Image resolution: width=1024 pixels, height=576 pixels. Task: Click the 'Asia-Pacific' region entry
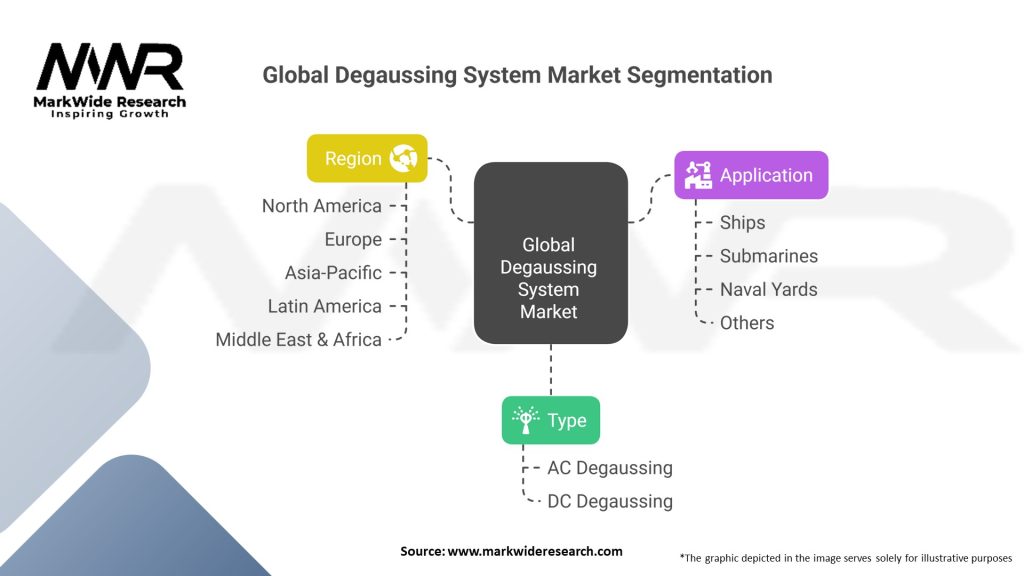tap(333, 272)
